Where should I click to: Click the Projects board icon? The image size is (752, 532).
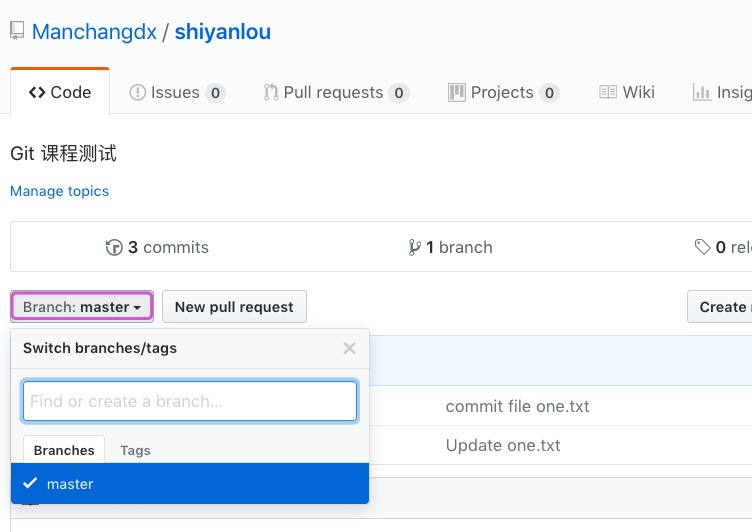pos(457,93)
